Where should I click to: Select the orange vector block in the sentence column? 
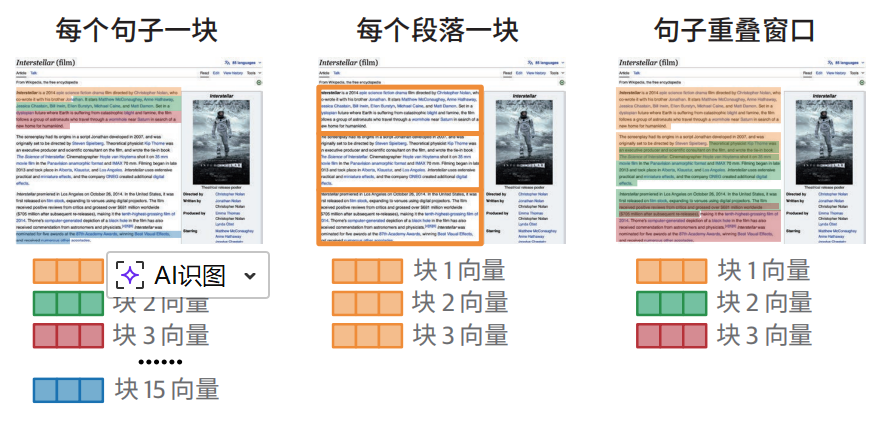click(x=68, y=272)
